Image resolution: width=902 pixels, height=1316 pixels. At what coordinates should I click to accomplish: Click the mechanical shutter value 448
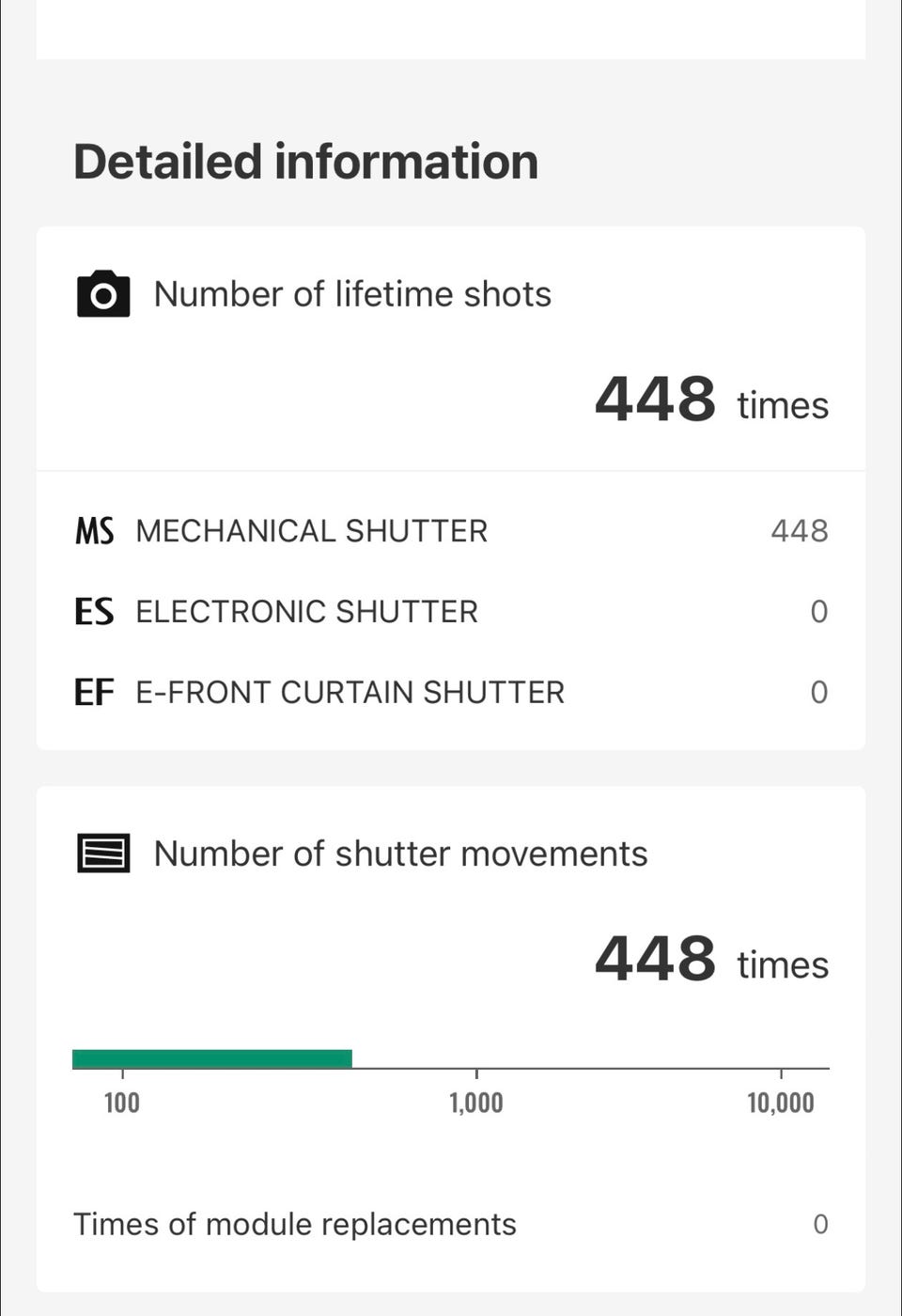[x=800, y=531]
